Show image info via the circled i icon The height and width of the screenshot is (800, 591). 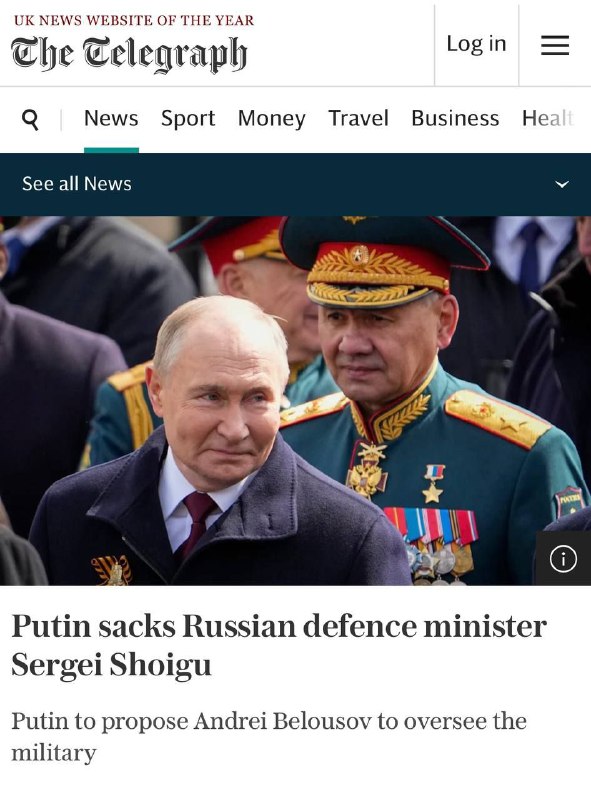[x=563, y=559]
